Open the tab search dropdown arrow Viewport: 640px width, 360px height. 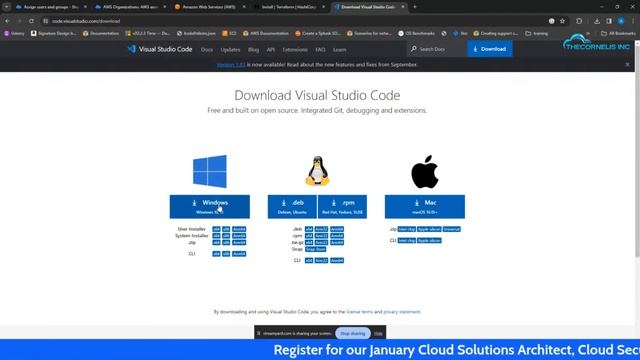(x=7, y=7)
